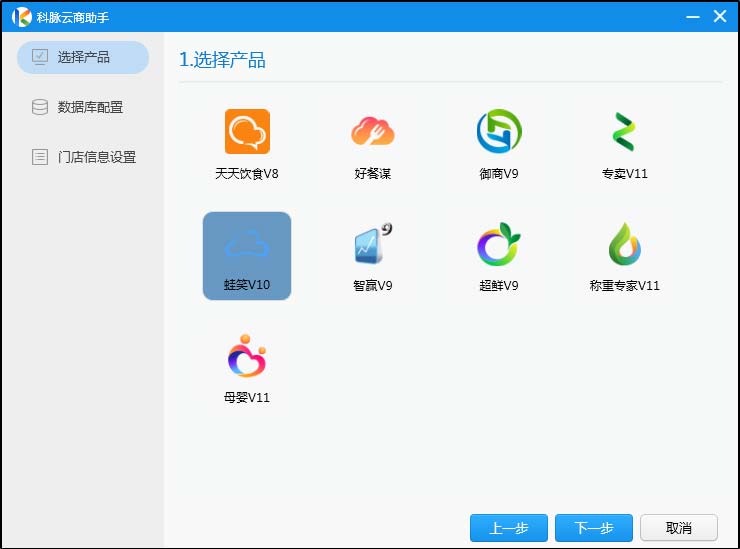
Task: Click the 智赢V9 label text
Action: (372, 286)
